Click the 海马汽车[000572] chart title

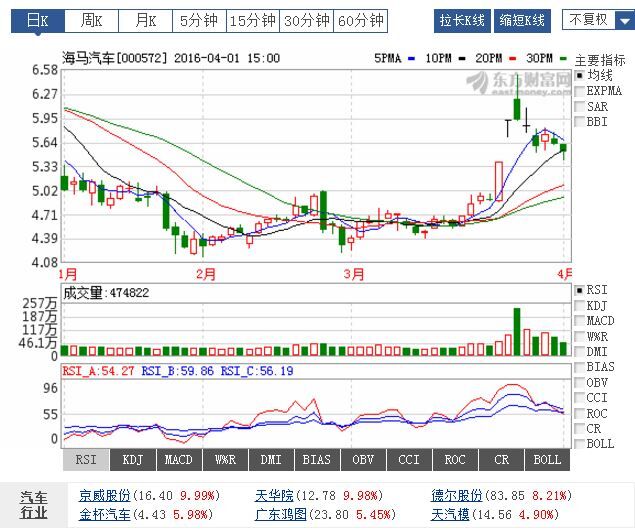(115, 58)
